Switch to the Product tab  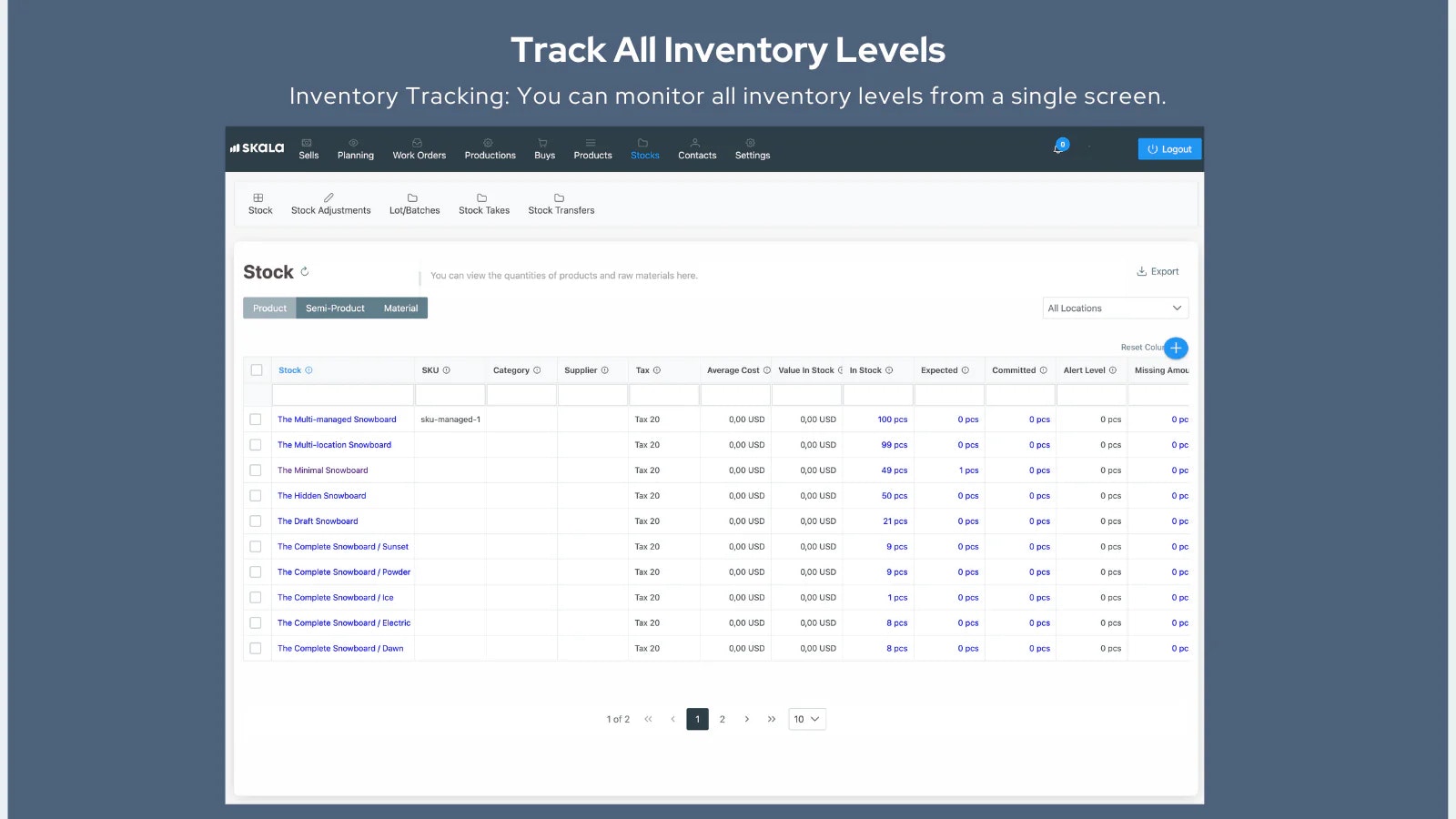269,308
